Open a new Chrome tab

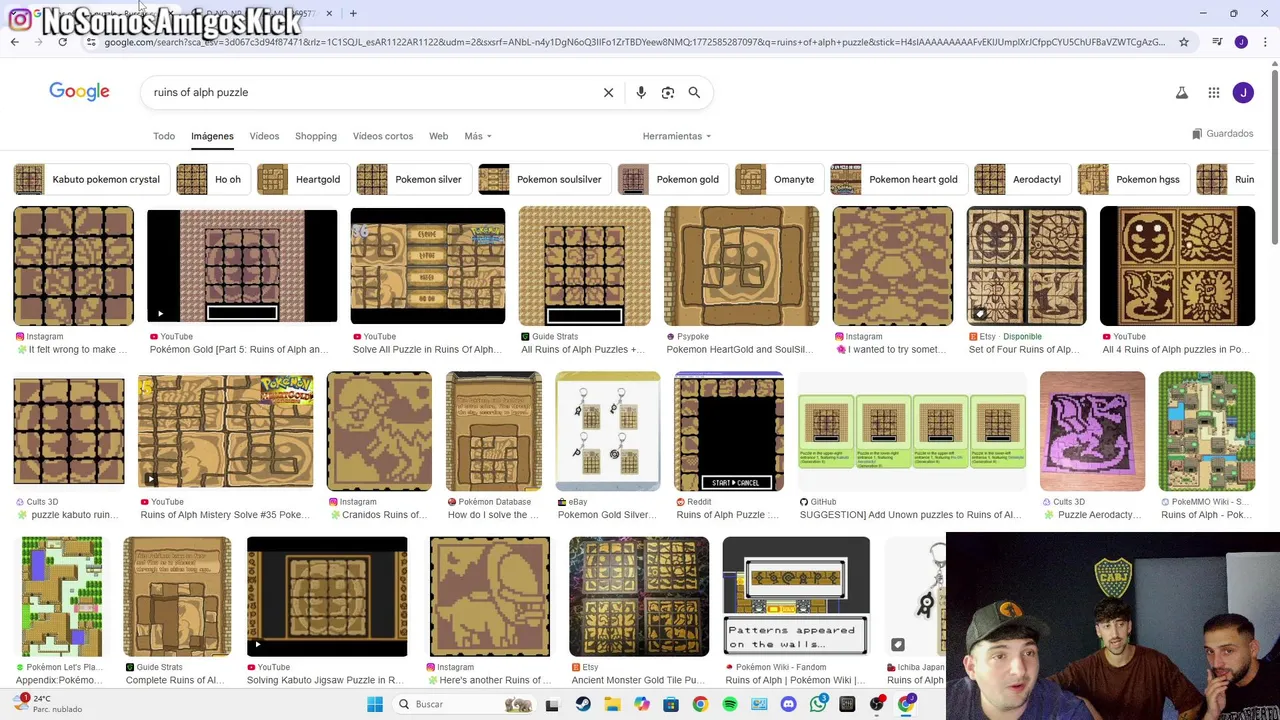coord(353,13)
